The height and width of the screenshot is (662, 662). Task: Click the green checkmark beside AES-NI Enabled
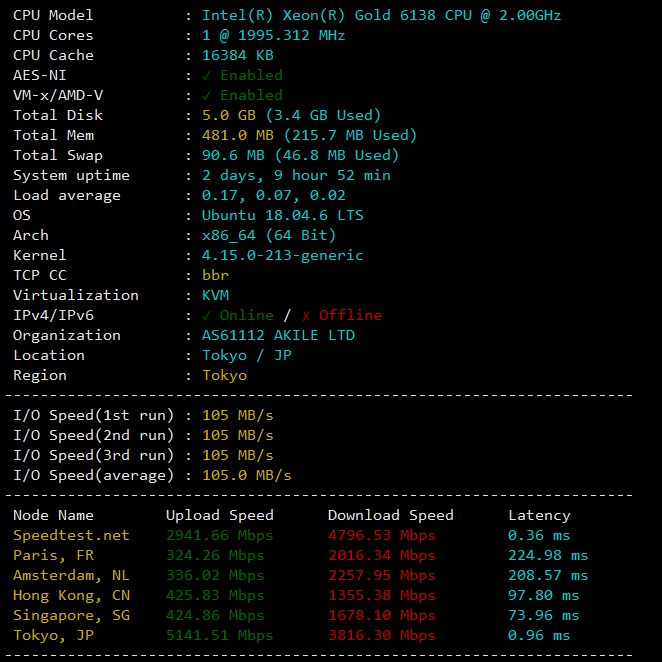207,75
